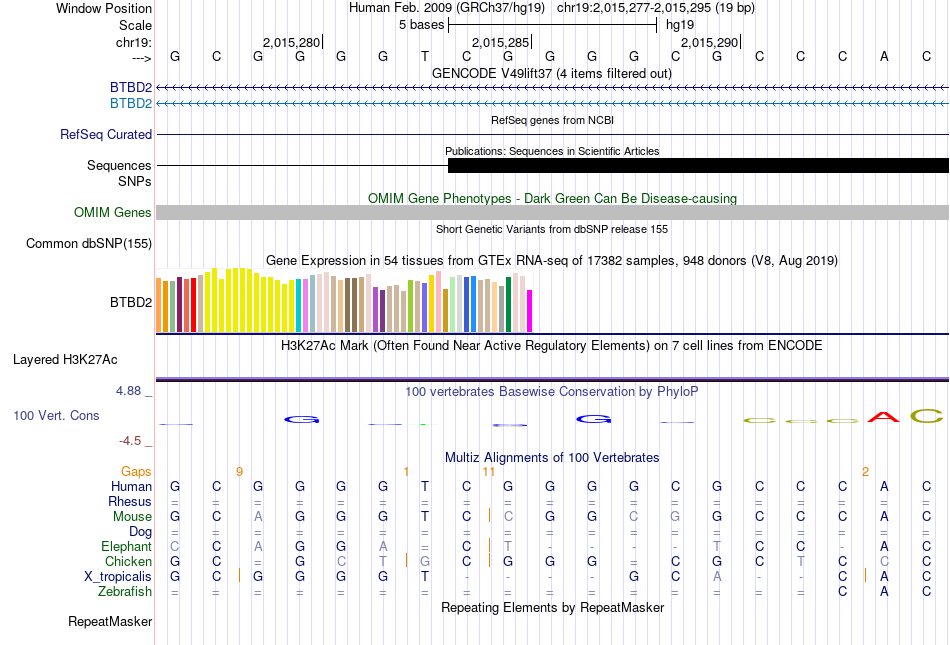Click 'Multiz Alignments of 100 Vertebrates' title
This screenshot has width=950, height=645.
point(552,457)
